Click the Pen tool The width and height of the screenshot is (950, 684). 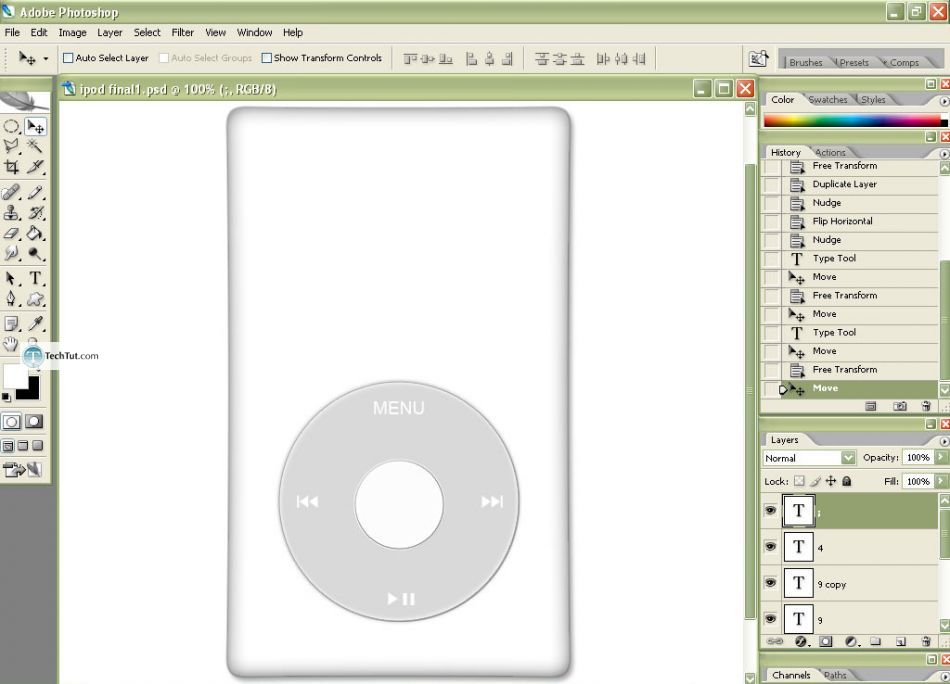[x=12, y=299]
